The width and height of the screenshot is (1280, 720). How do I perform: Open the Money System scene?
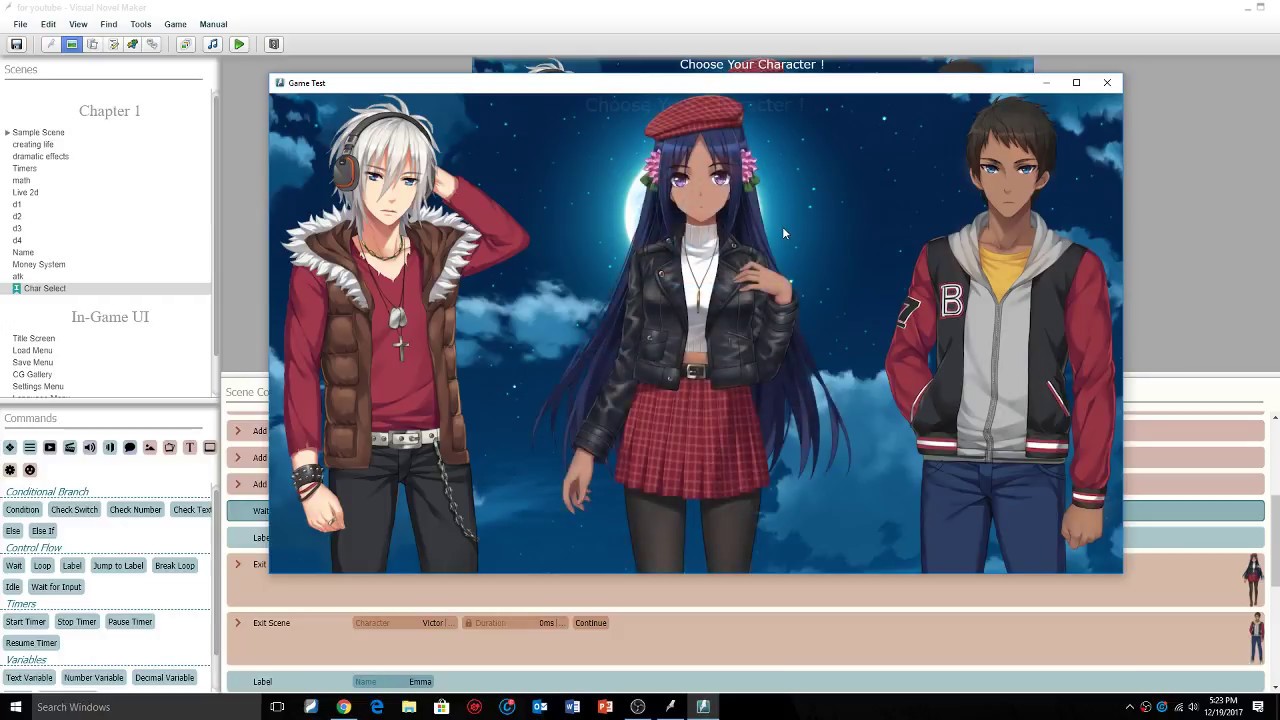(x=39, y=264)
